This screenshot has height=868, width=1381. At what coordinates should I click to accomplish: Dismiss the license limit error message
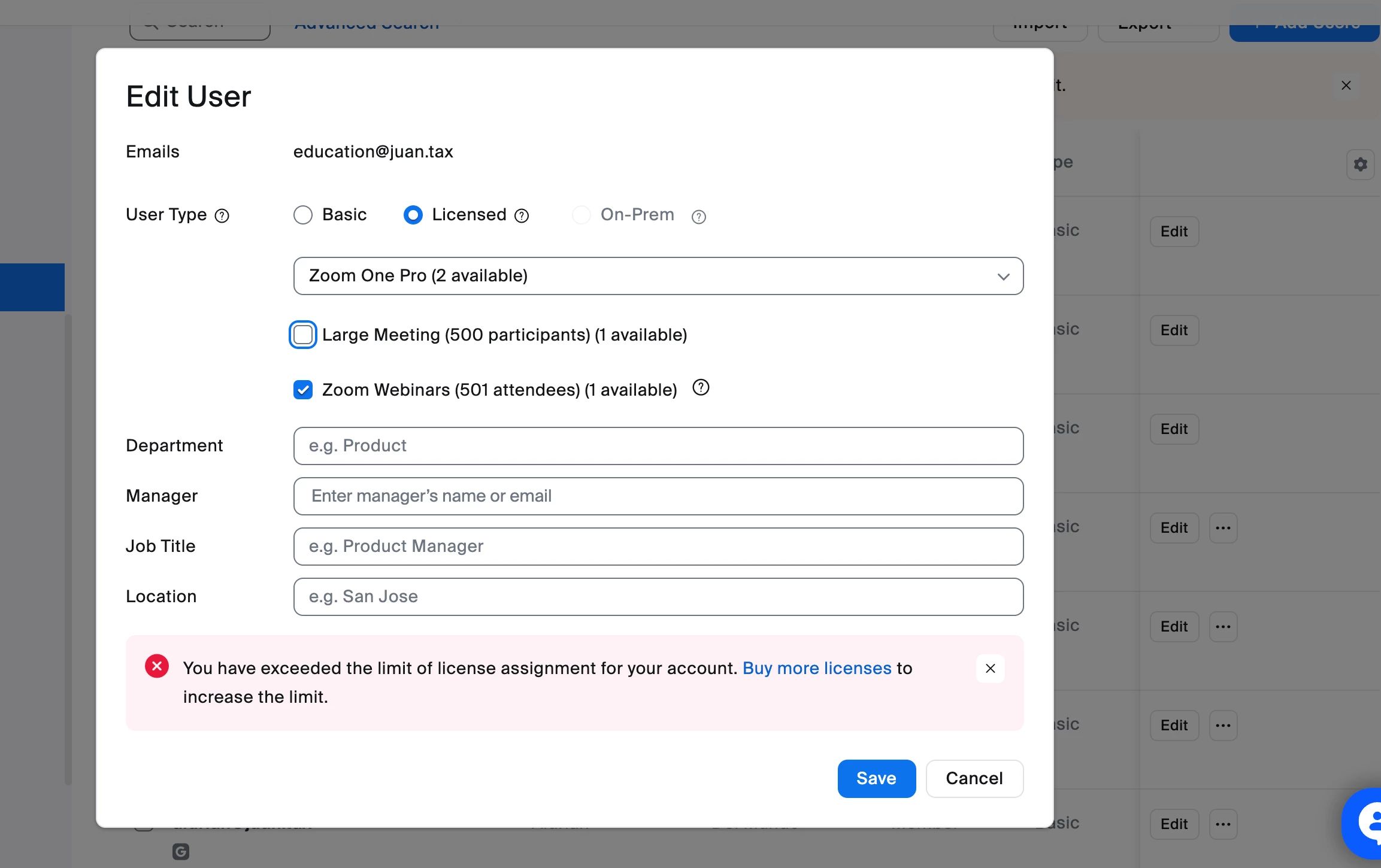pos(991,668)
